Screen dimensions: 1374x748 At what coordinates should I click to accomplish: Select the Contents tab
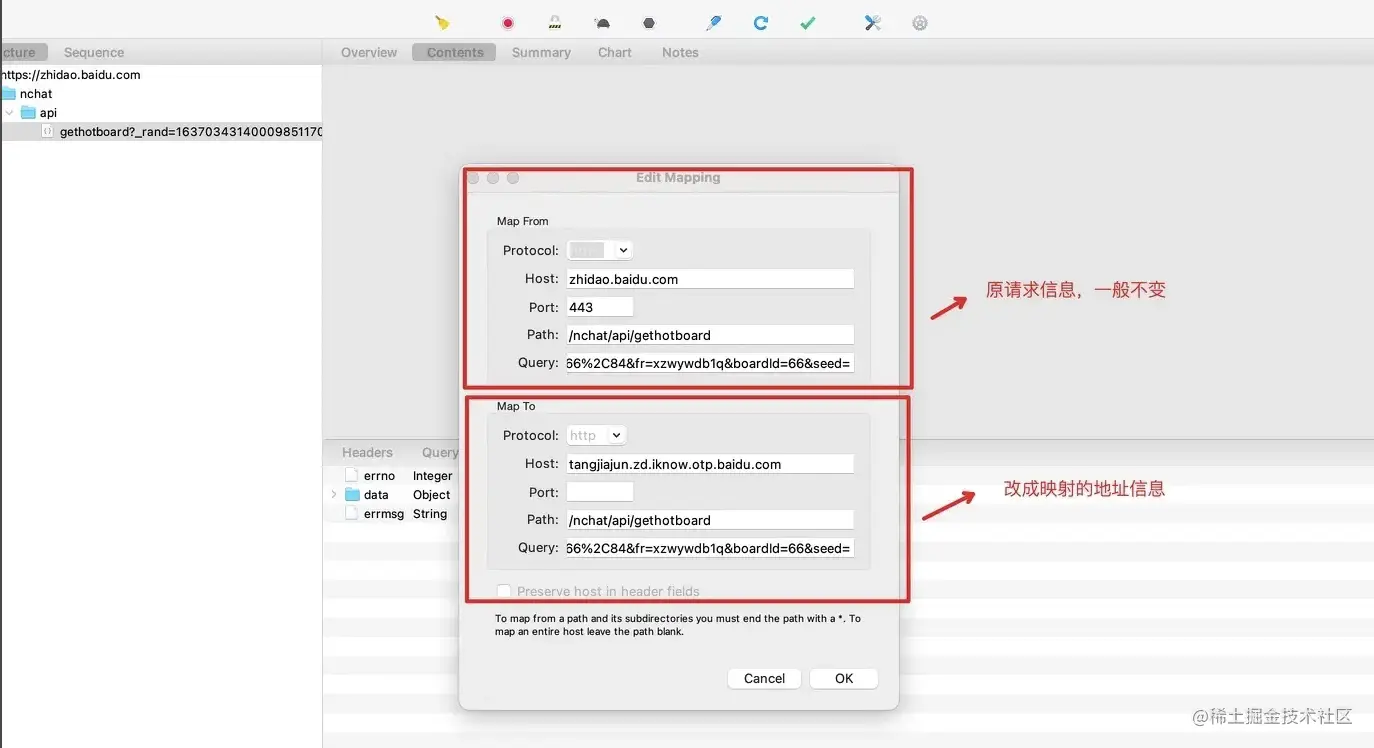pos(454,52)
